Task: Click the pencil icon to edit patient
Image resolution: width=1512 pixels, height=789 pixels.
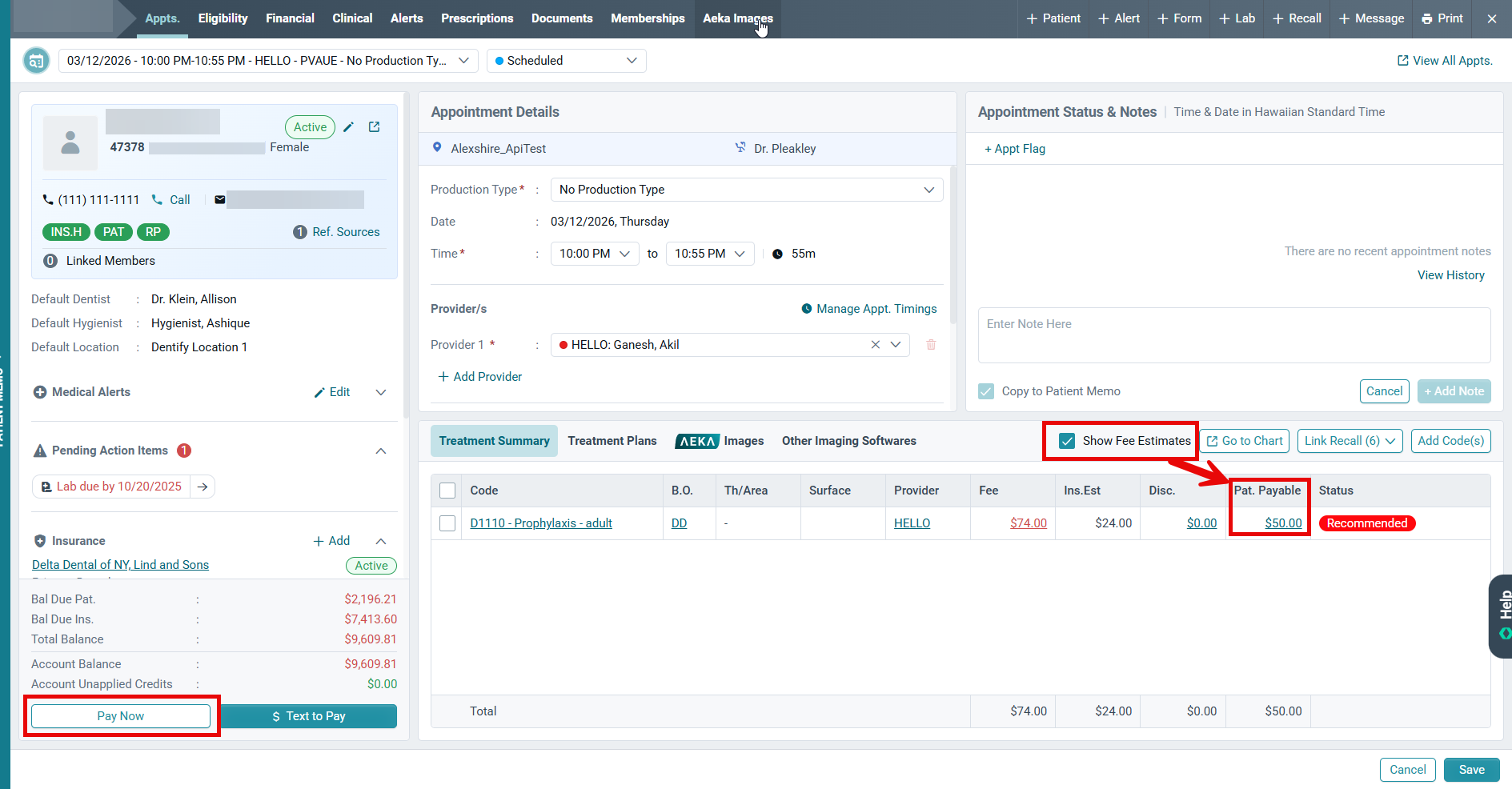Action: (x=348, y=127)
